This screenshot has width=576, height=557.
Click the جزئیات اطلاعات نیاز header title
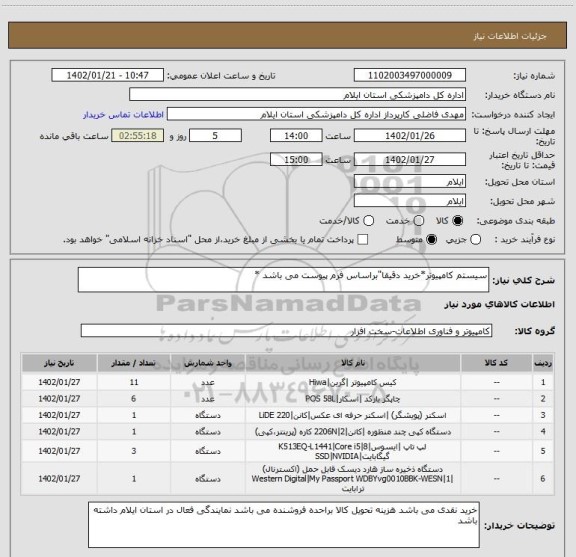pyautogui.click(x=510, y=36)
